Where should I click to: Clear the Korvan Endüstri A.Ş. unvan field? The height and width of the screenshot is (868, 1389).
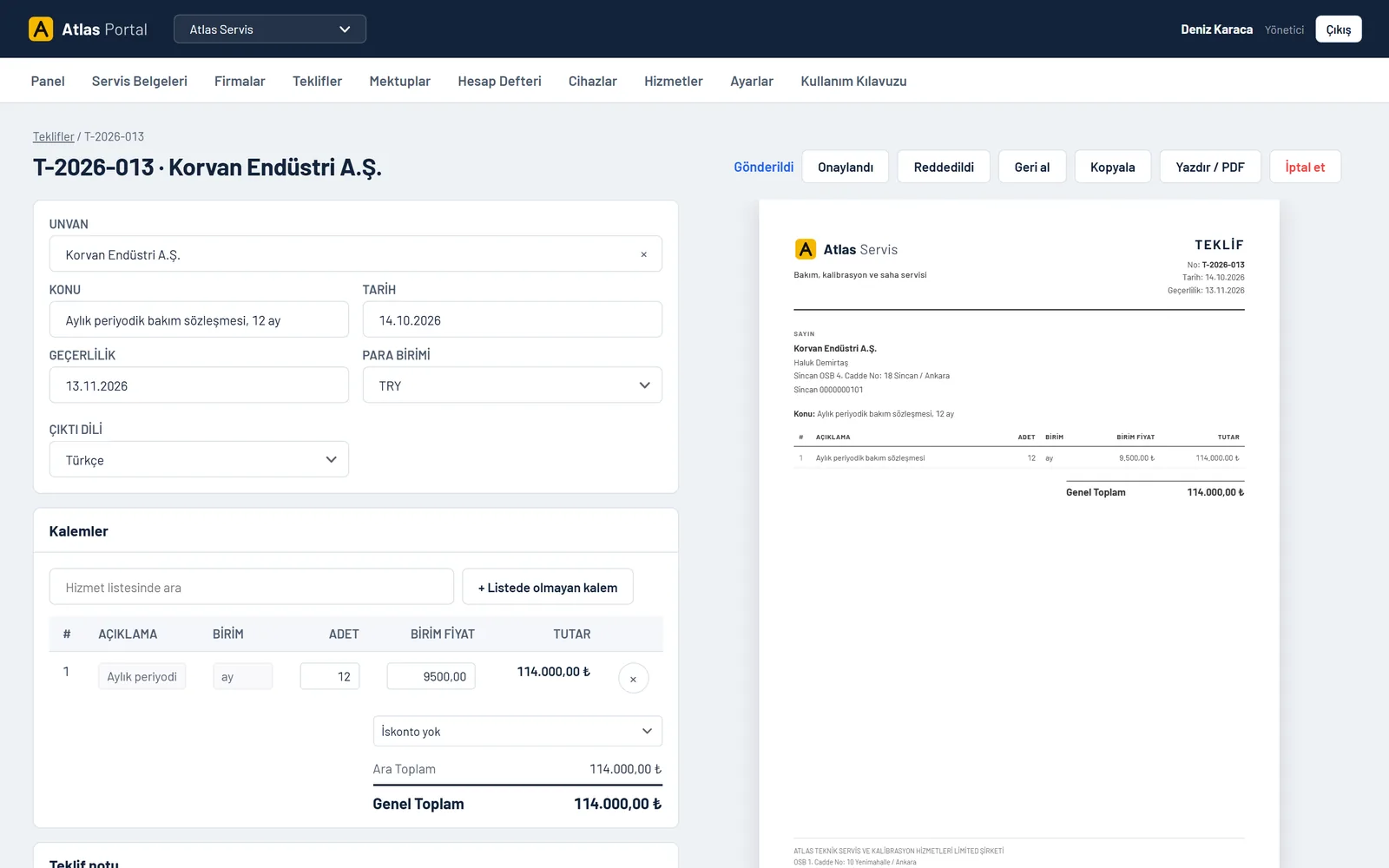(x=643, y=254)
